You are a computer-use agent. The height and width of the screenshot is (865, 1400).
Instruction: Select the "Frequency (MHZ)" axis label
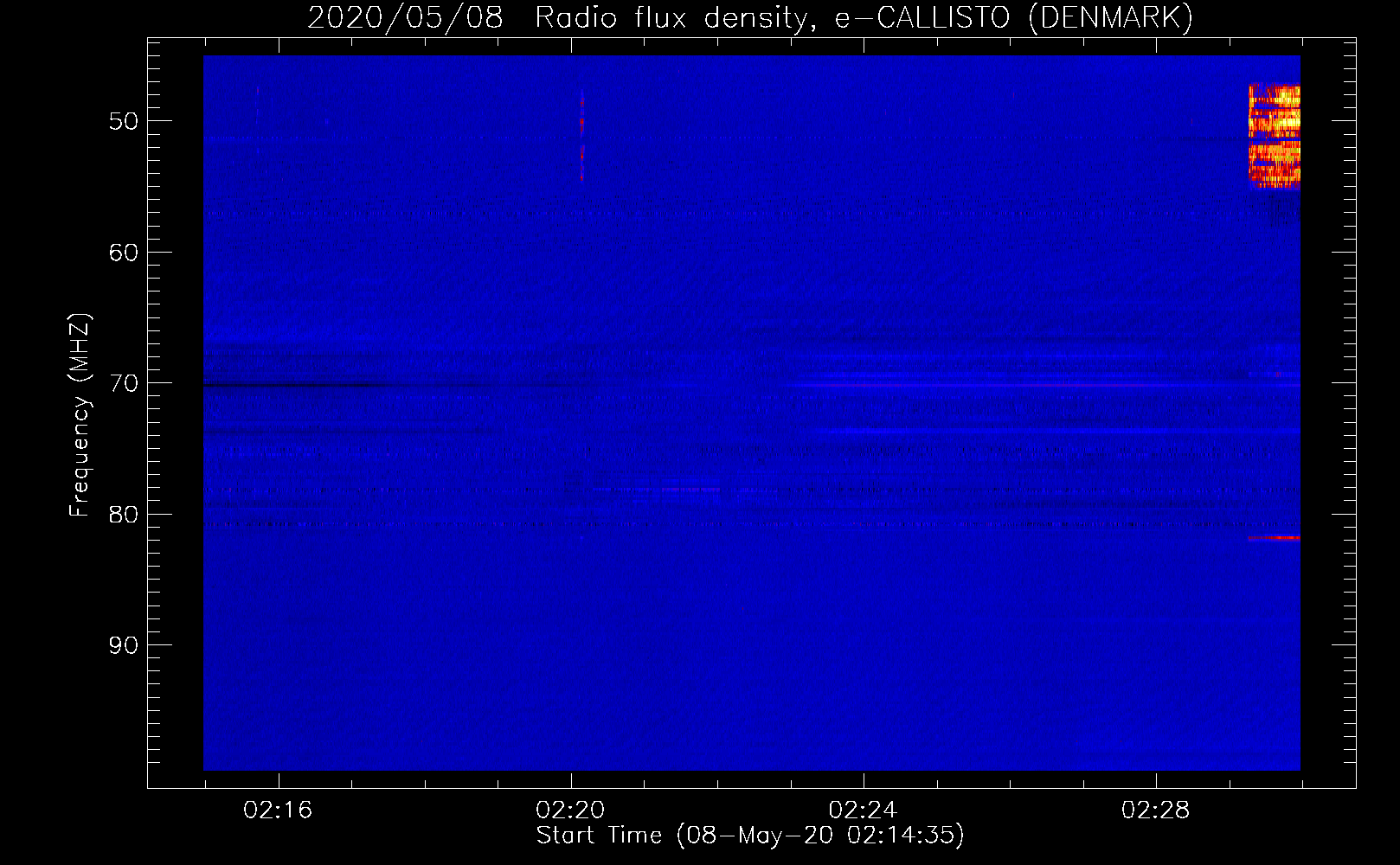click(x=80, y=415)
